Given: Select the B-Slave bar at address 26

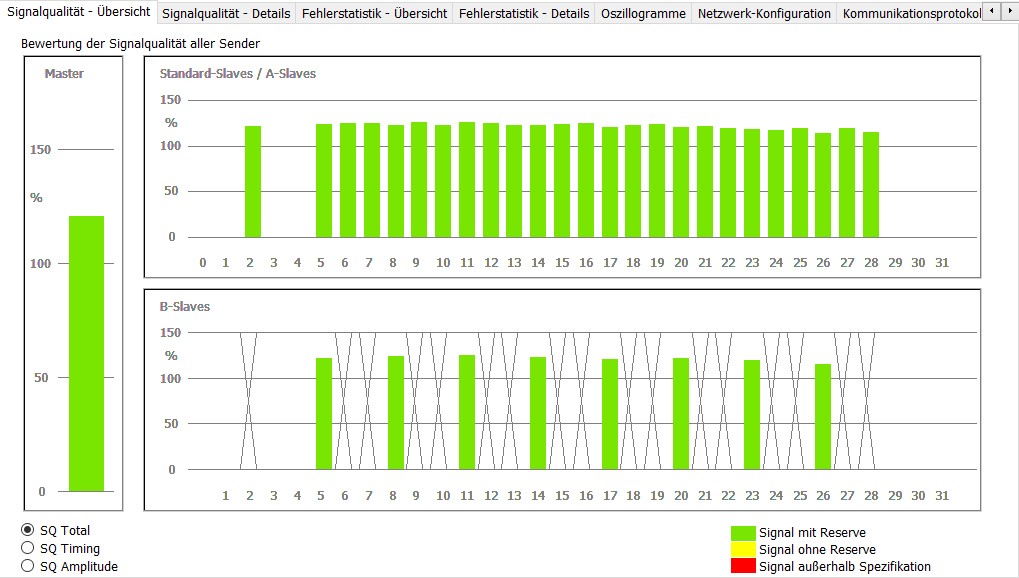Looking at the screenshot, I should click(823, 416).
